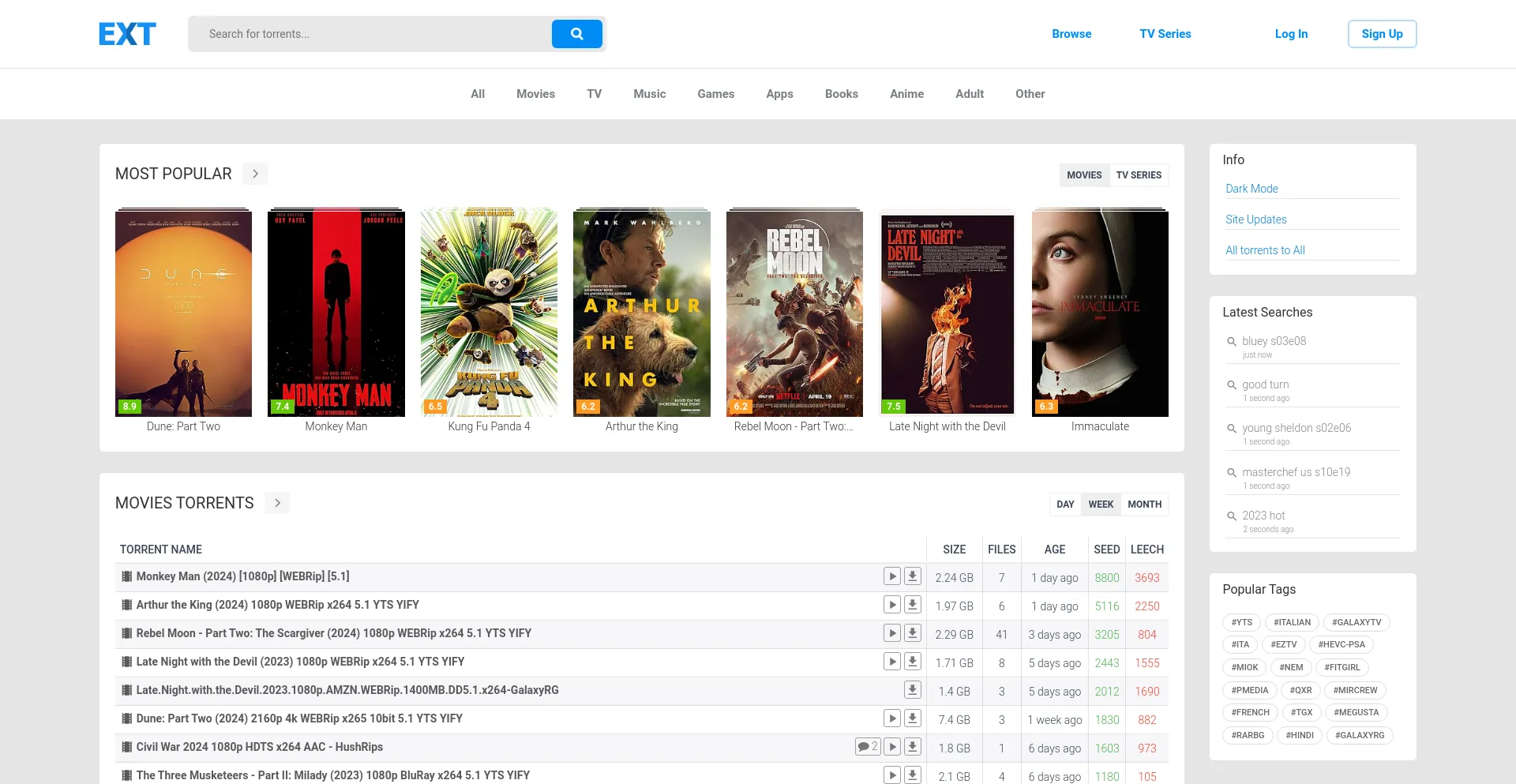Select the Games category tab

715,94
